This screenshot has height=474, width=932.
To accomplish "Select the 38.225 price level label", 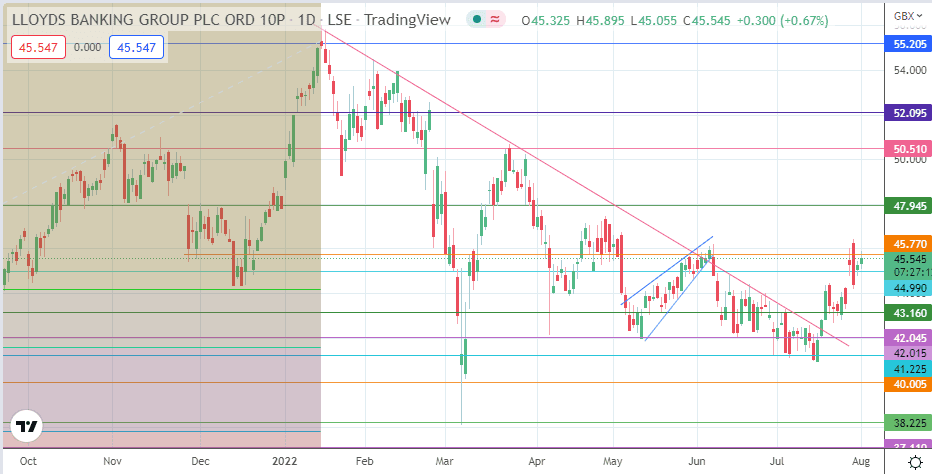I will [x=908, y=423].
